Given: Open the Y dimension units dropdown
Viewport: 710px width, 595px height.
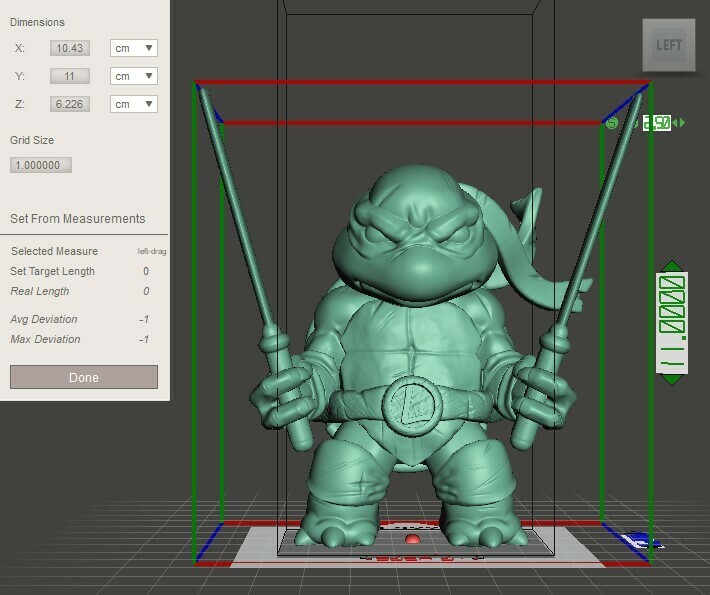Looking at the screenshot, I should click(x=135, y=76).
